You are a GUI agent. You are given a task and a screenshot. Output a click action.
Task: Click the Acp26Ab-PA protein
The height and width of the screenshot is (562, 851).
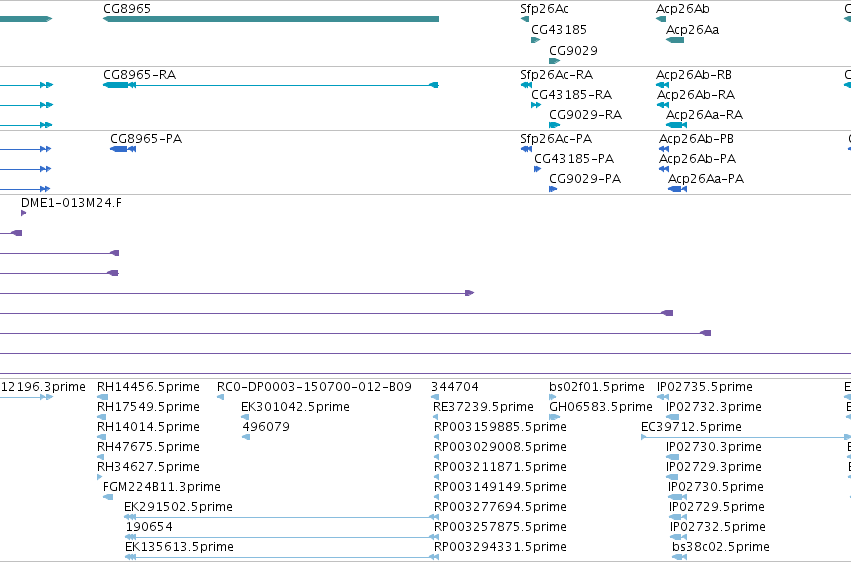664,169
